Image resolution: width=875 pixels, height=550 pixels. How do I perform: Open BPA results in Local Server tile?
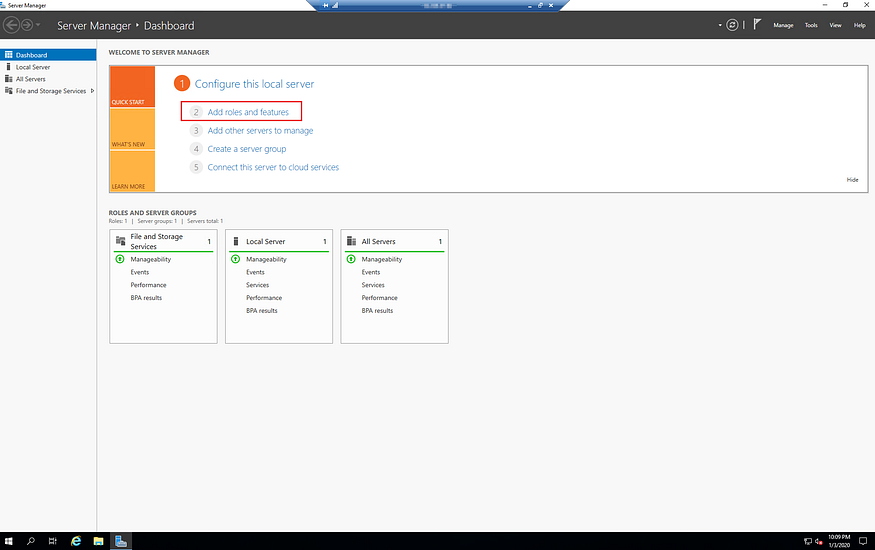pyautogui.click(x=262, y=311)
